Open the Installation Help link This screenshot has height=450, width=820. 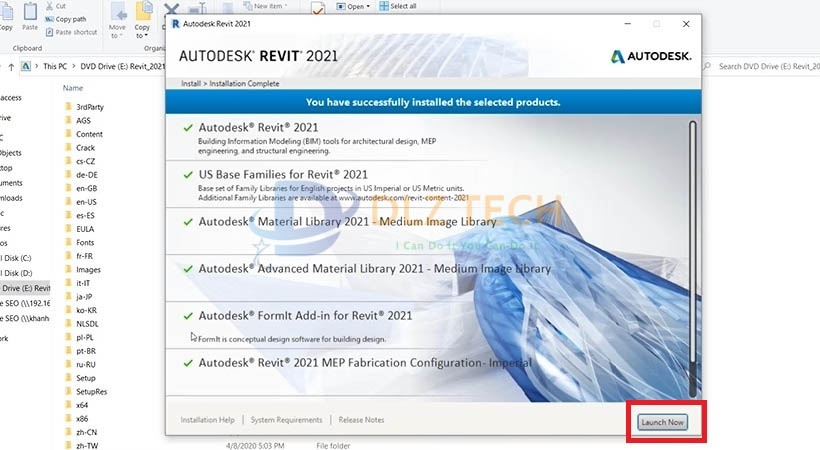point(208,420)
